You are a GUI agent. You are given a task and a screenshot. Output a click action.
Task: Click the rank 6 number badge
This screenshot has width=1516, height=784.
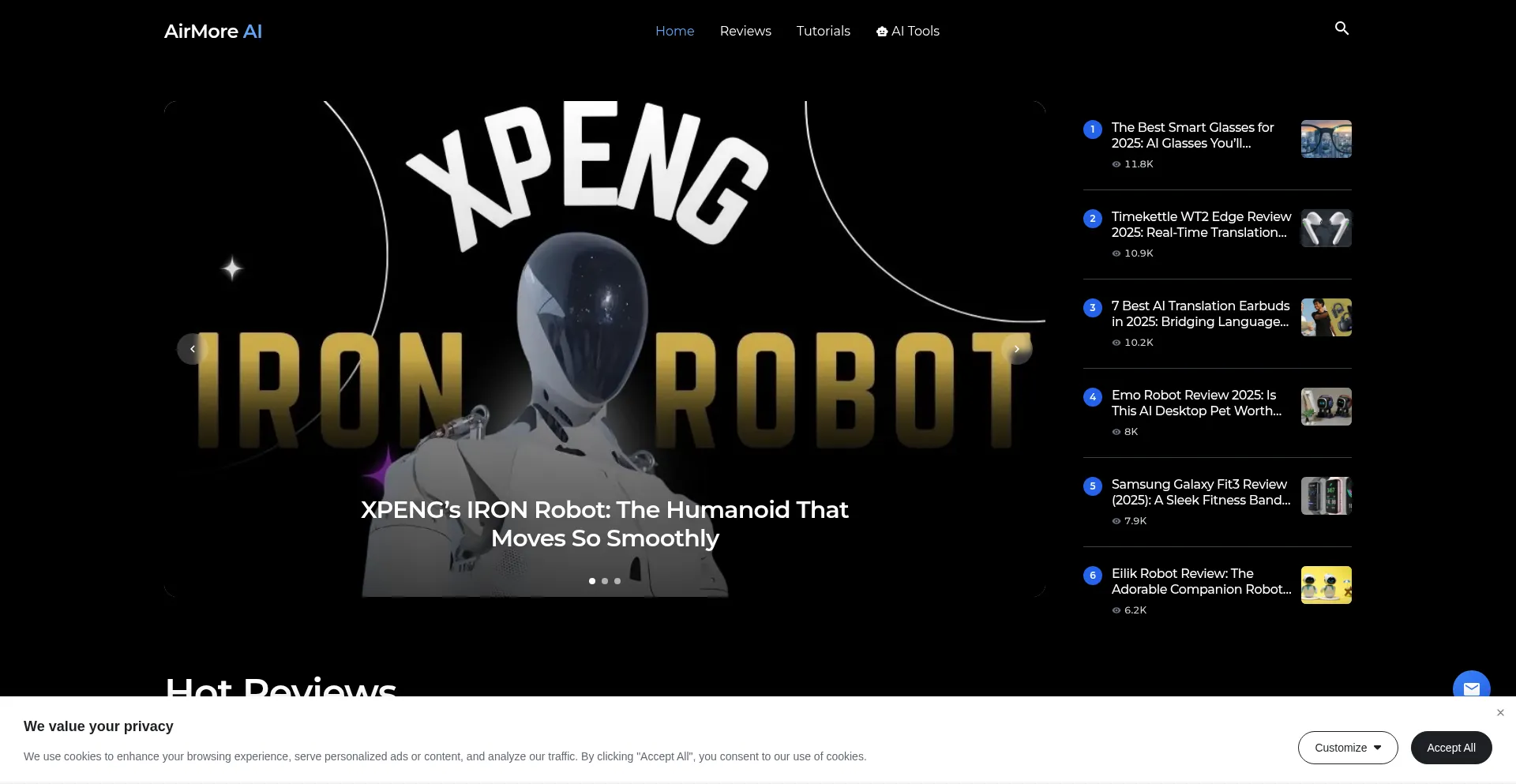[1093, 576]
